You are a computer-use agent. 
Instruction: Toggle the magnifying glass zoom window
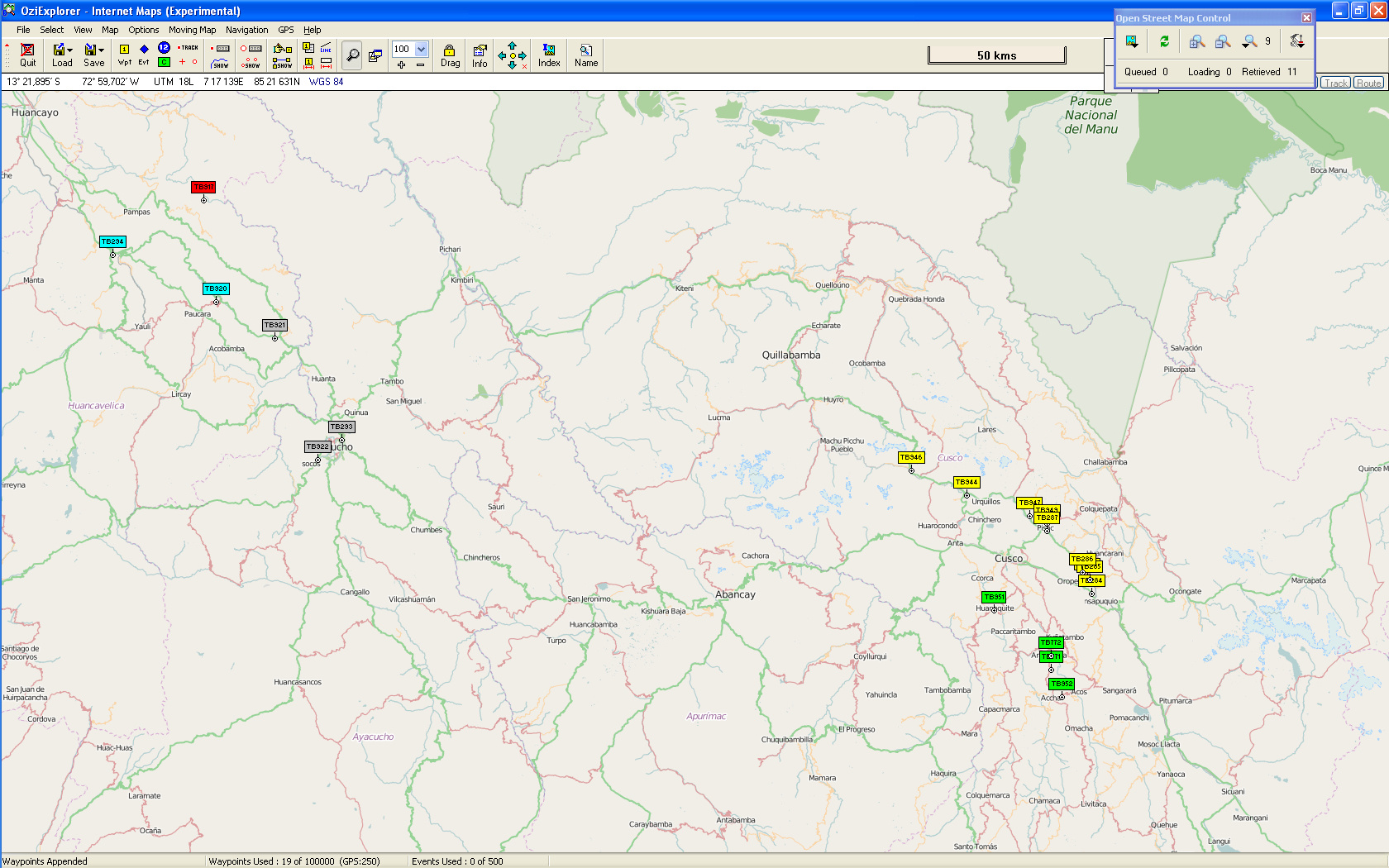point(352,55)
